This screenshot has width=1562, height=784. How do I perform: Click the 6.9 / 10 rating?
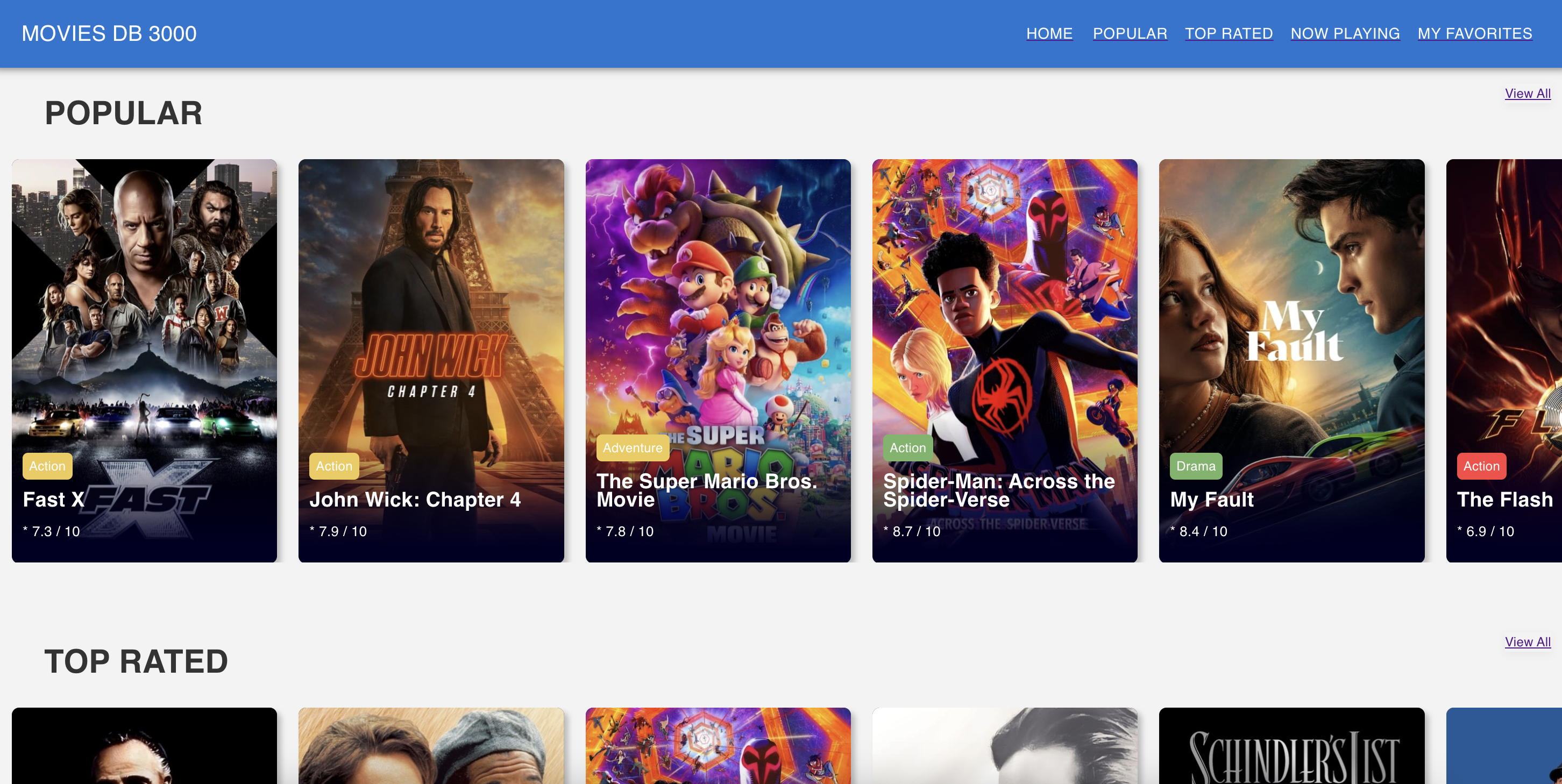pos(1486,531)
